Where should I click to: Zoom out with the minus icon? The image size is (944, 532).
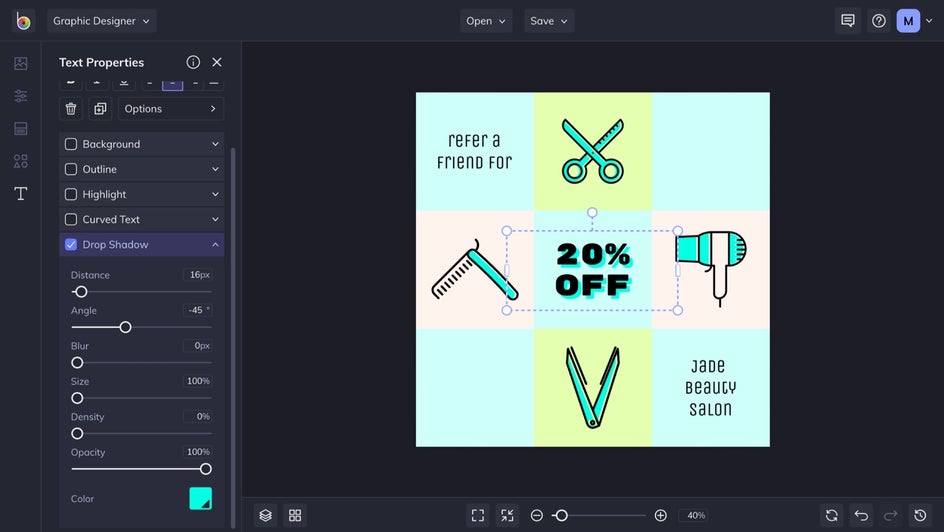click(x=537, y=515)
